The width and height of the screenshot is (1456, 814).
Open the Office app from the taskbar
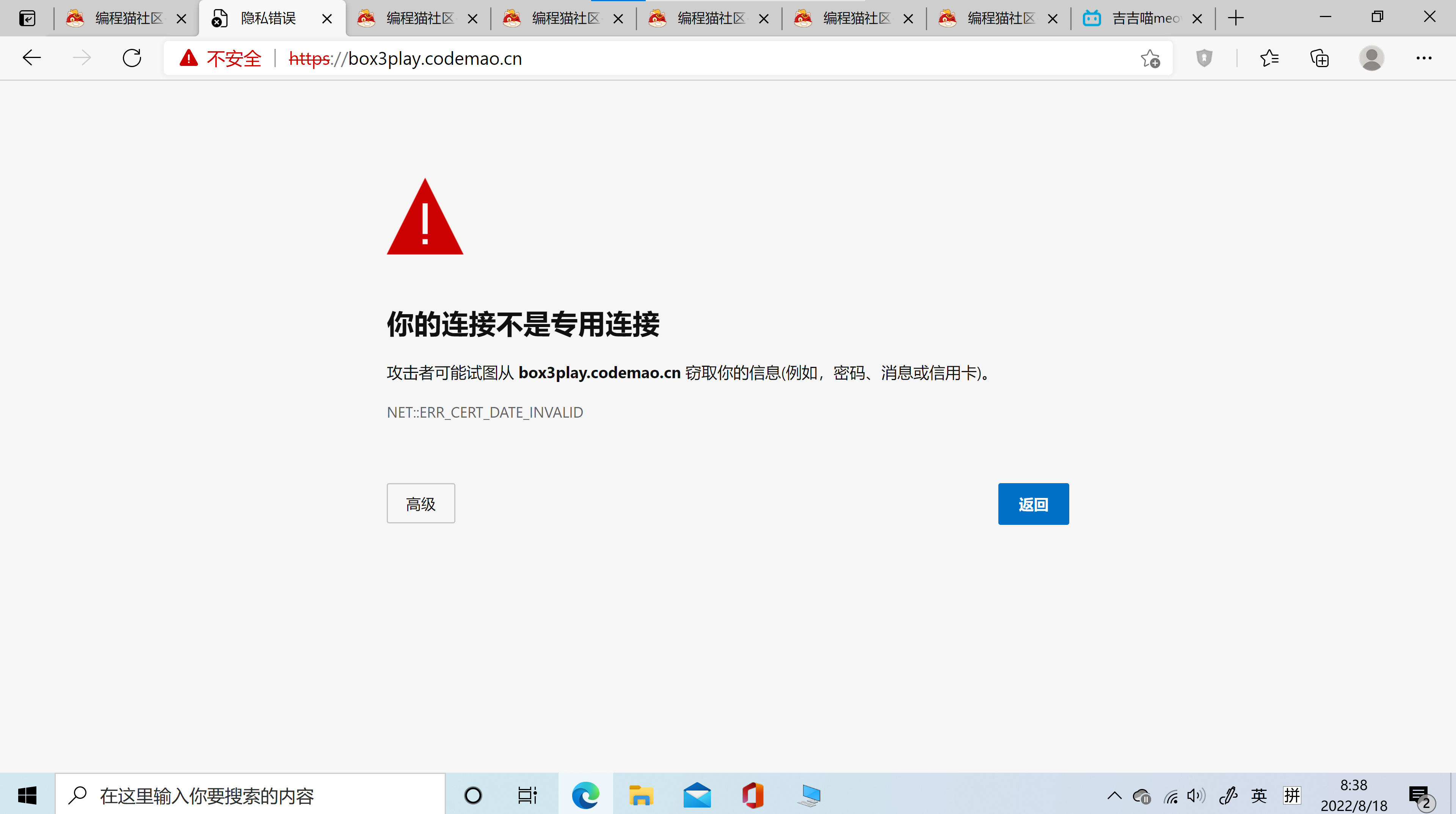753,795
